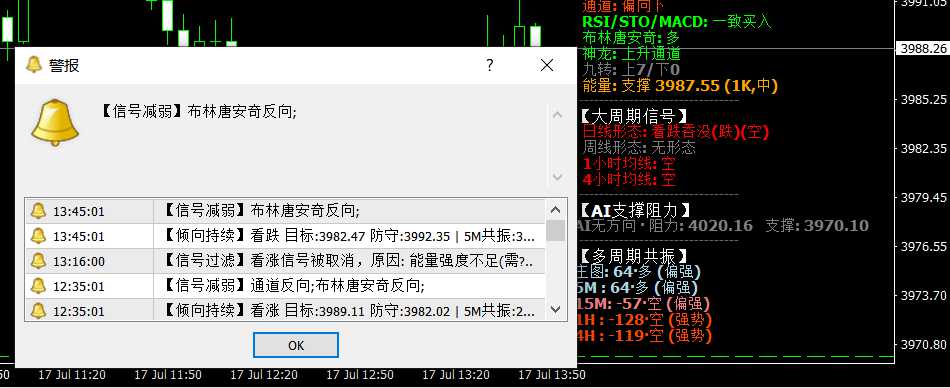This screenshot has width=950, height=388.
Task: Click the 阻力: 4020.16 value
Action: tap(701, 226)
